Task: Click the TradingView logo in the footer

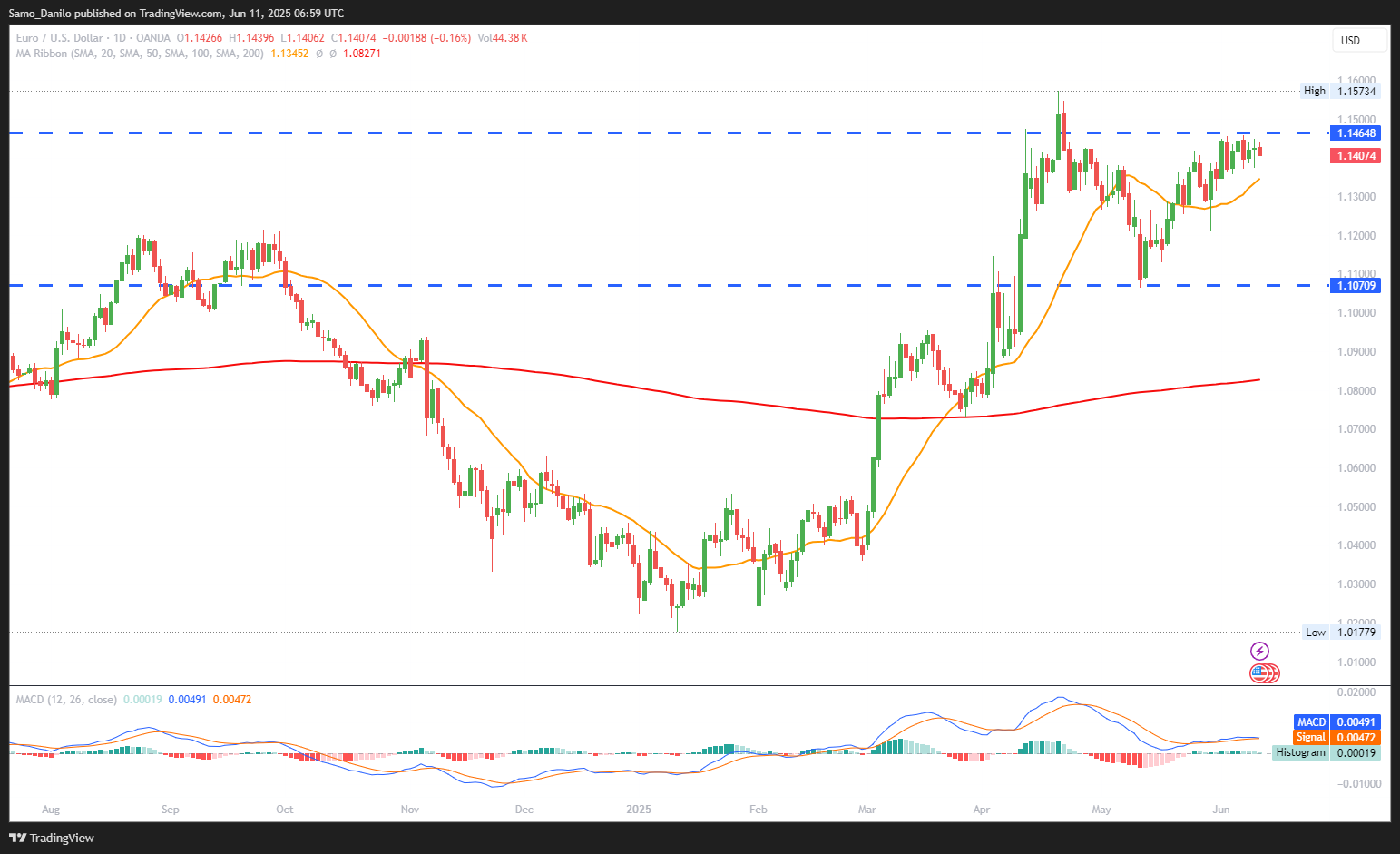Action: coord(52,838)
